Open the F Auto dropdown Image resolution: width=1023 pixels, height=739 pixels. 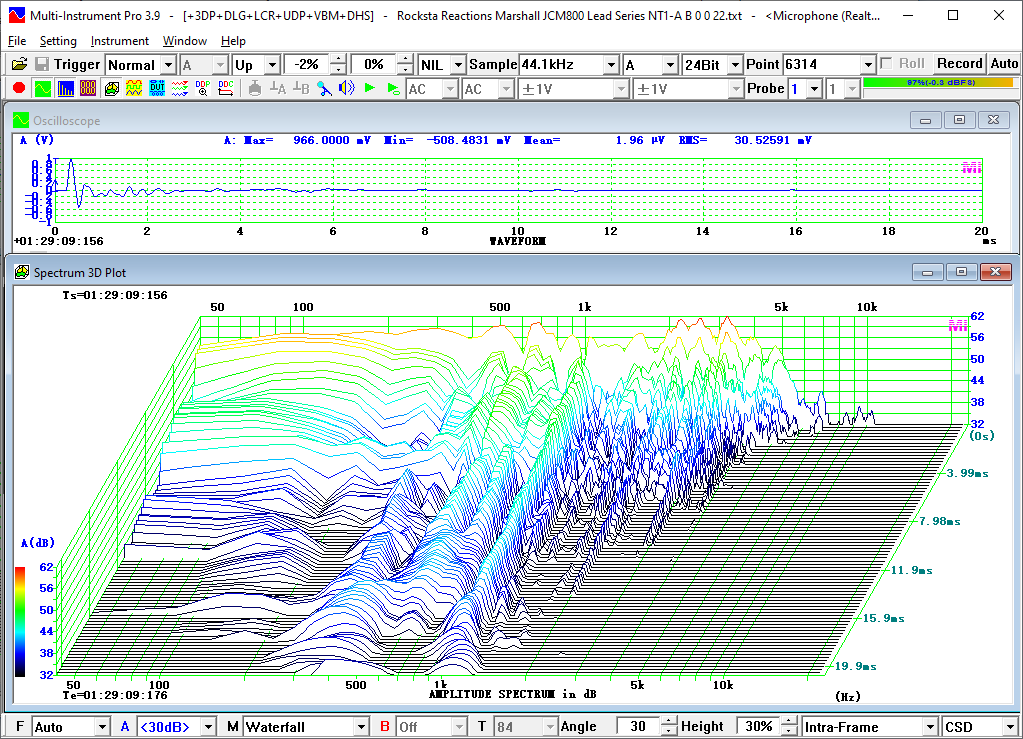tap(102, 727)
